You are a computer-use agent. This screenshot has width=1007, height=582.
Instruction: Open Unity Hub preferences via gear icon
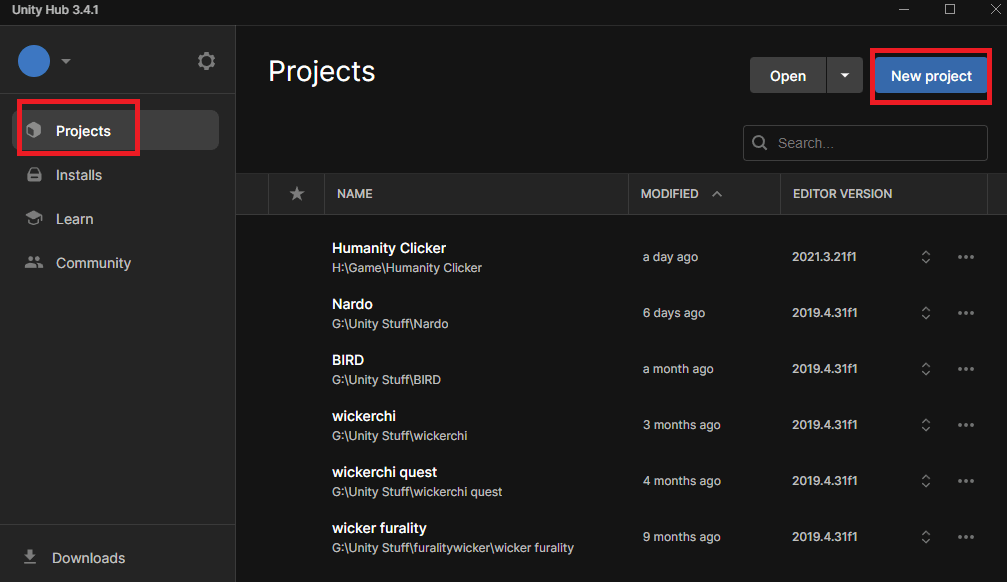[x=206, y=60]
